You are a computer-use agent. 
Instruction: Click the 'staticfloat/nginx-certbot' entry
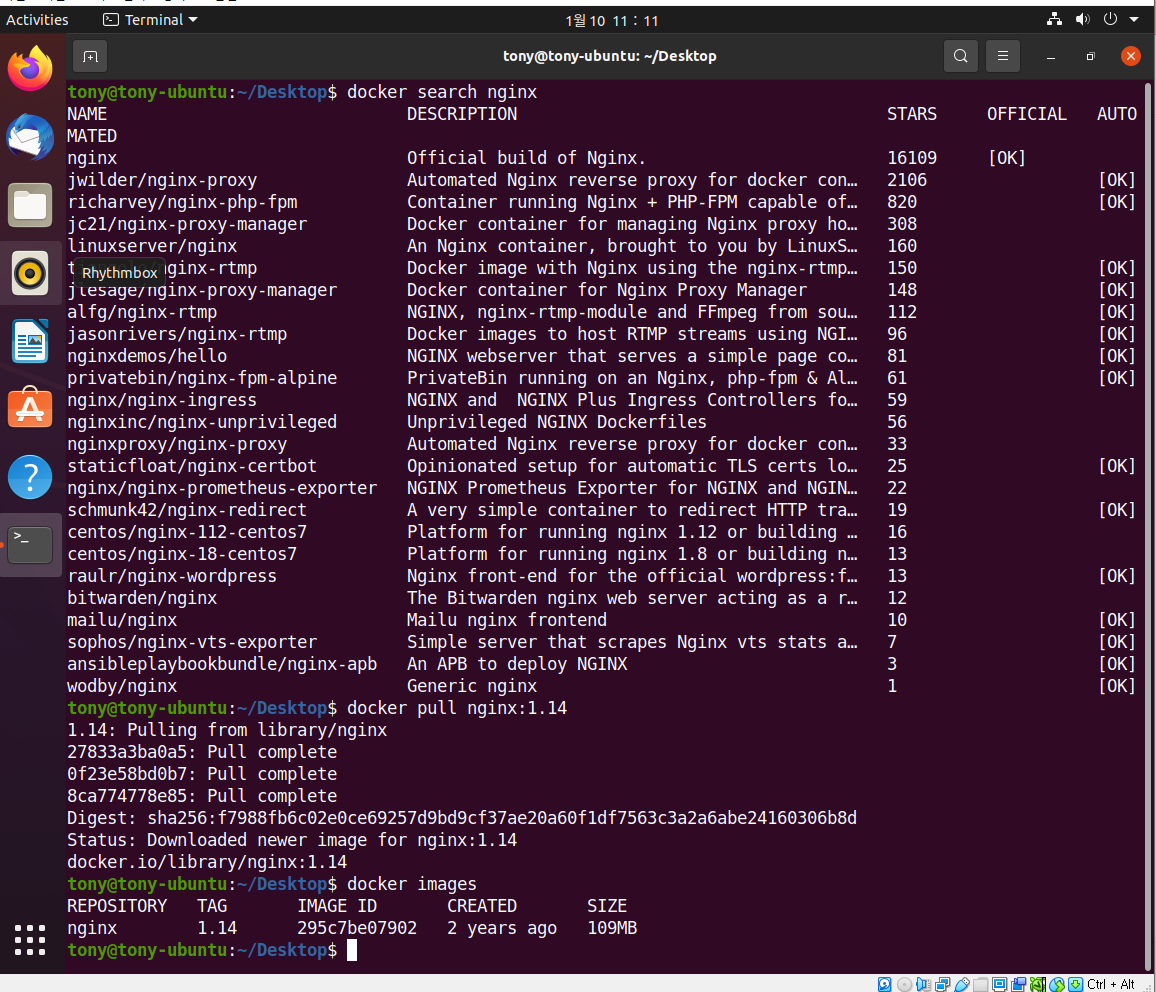[x=192, y=467]
